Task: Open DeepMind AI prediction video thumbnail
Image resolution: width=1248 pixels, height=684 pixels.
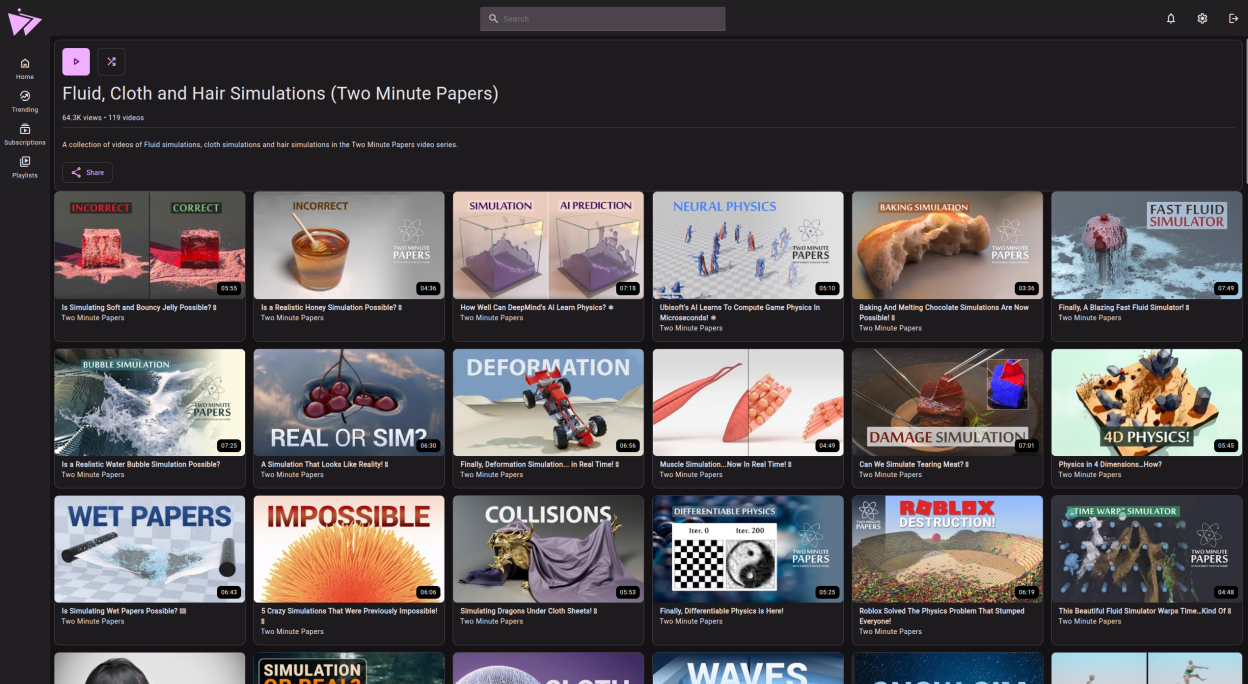Action: (x=548, y=246)
